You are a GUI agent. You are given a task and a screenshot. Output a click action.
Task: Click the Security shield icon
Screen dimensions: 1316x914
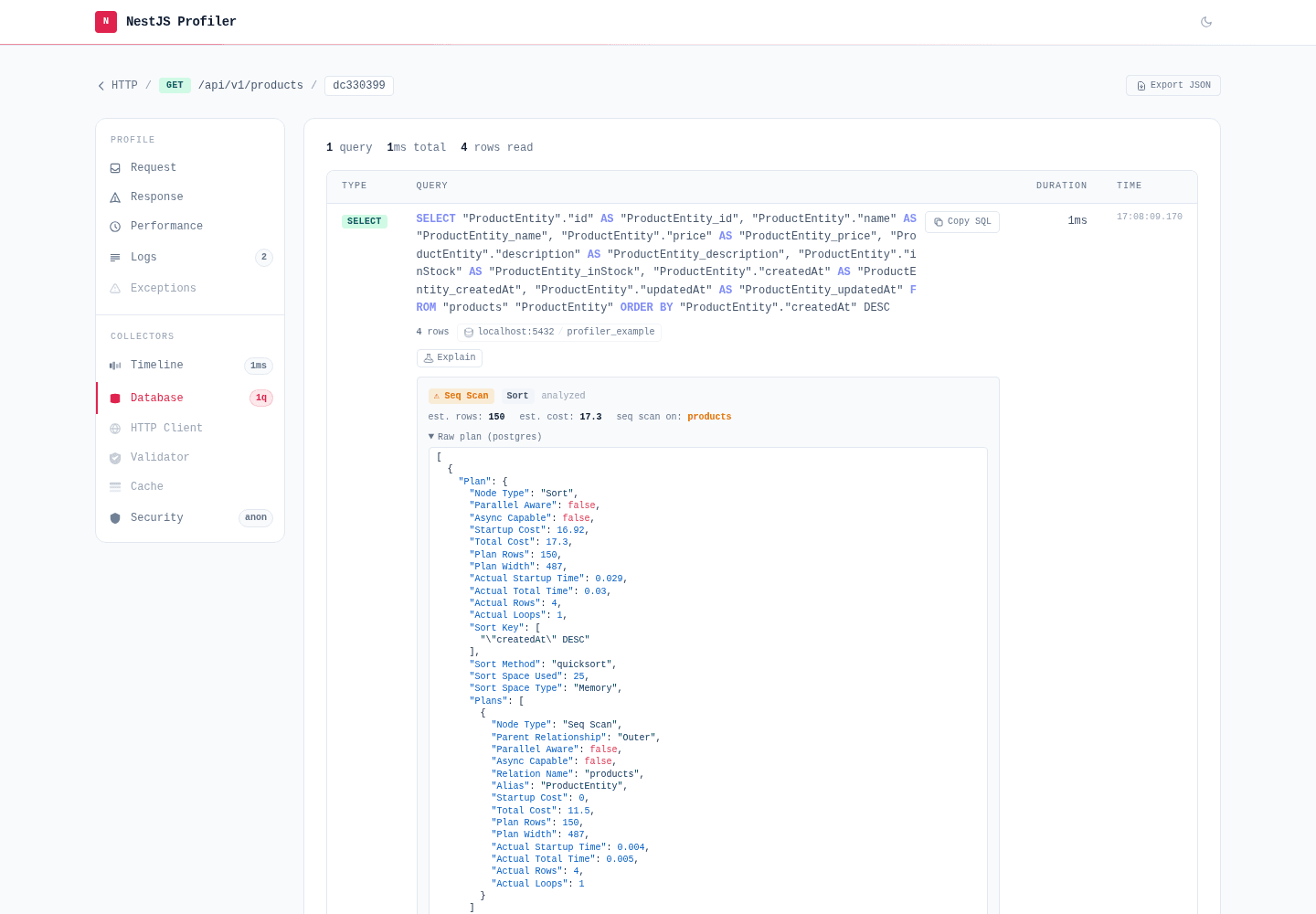[x=115, y=518]
